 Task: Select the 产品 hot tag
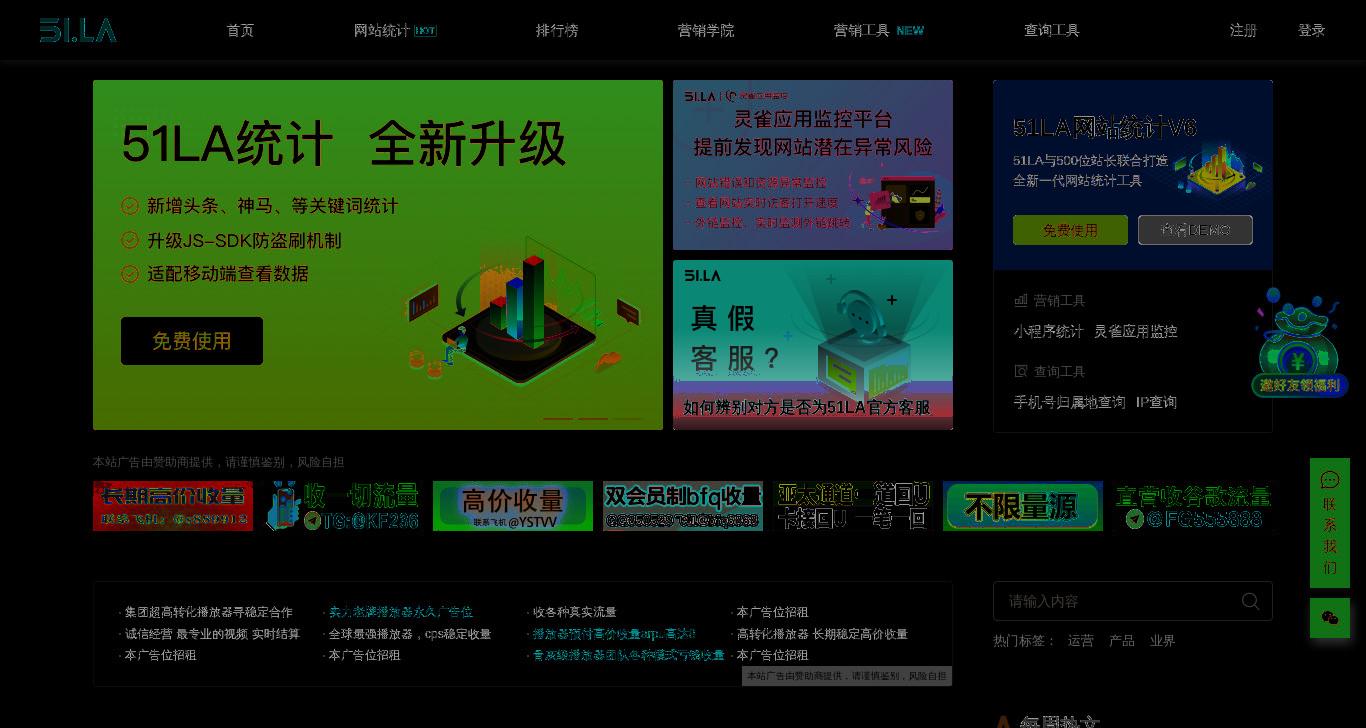1122,640
